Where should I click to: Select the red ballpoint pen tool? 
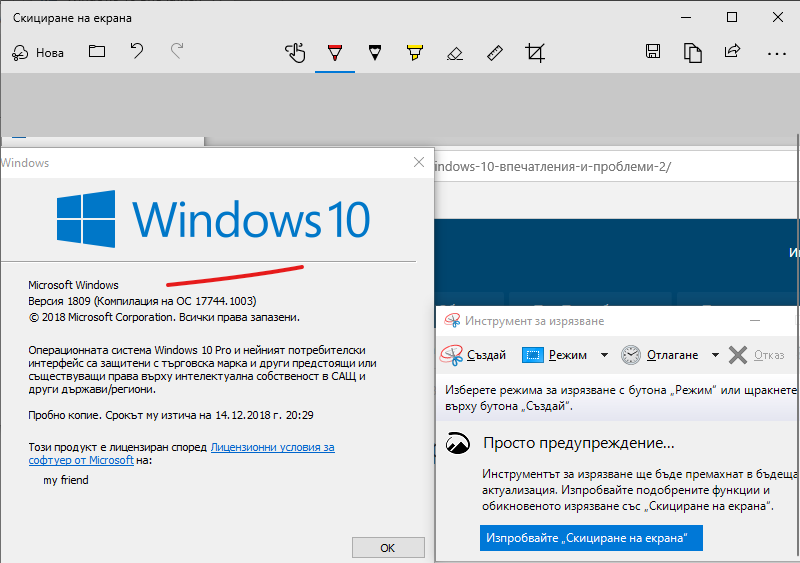335,53
